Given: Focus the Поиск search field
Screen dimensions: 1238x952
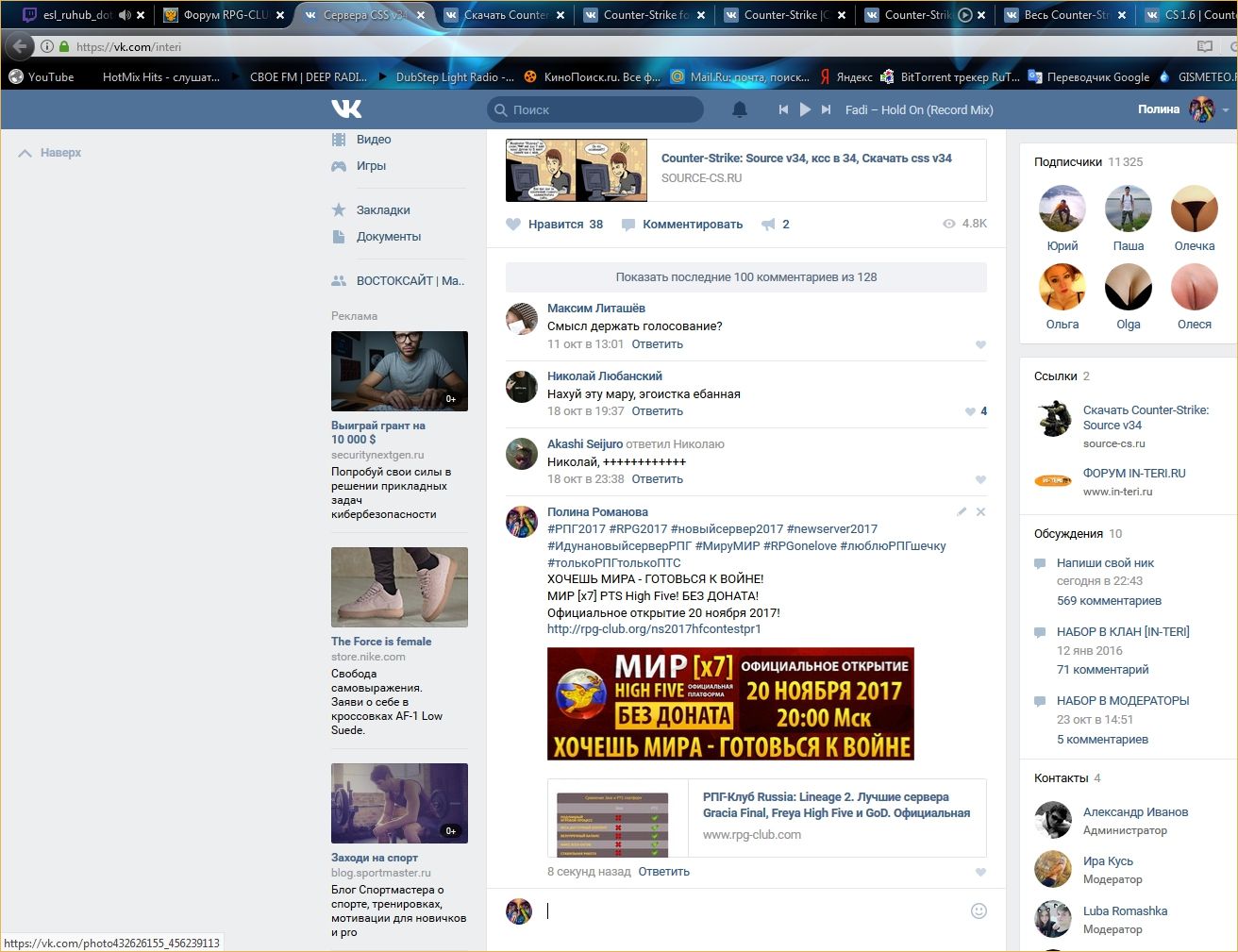Looking at the screenshot, I should 595,109.
